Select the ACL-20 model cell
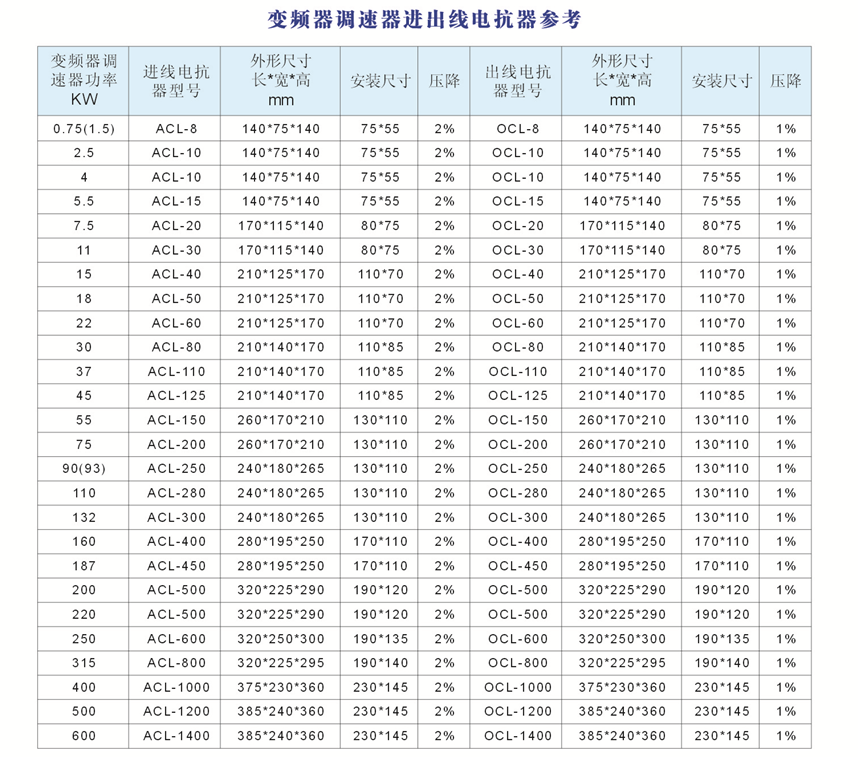 pyautogui.click(x=176, y=226)
